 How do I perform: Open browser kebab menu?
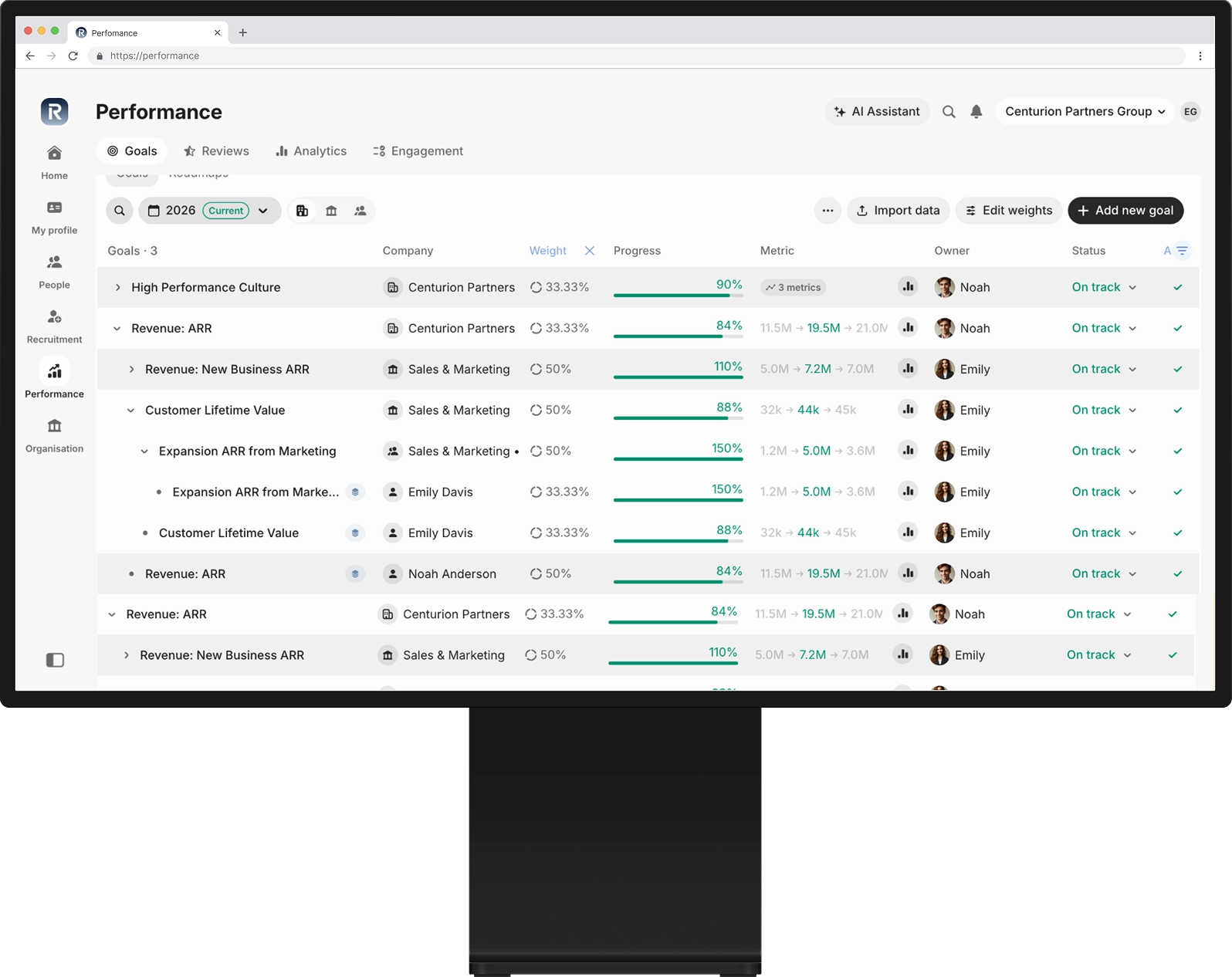1200,56
